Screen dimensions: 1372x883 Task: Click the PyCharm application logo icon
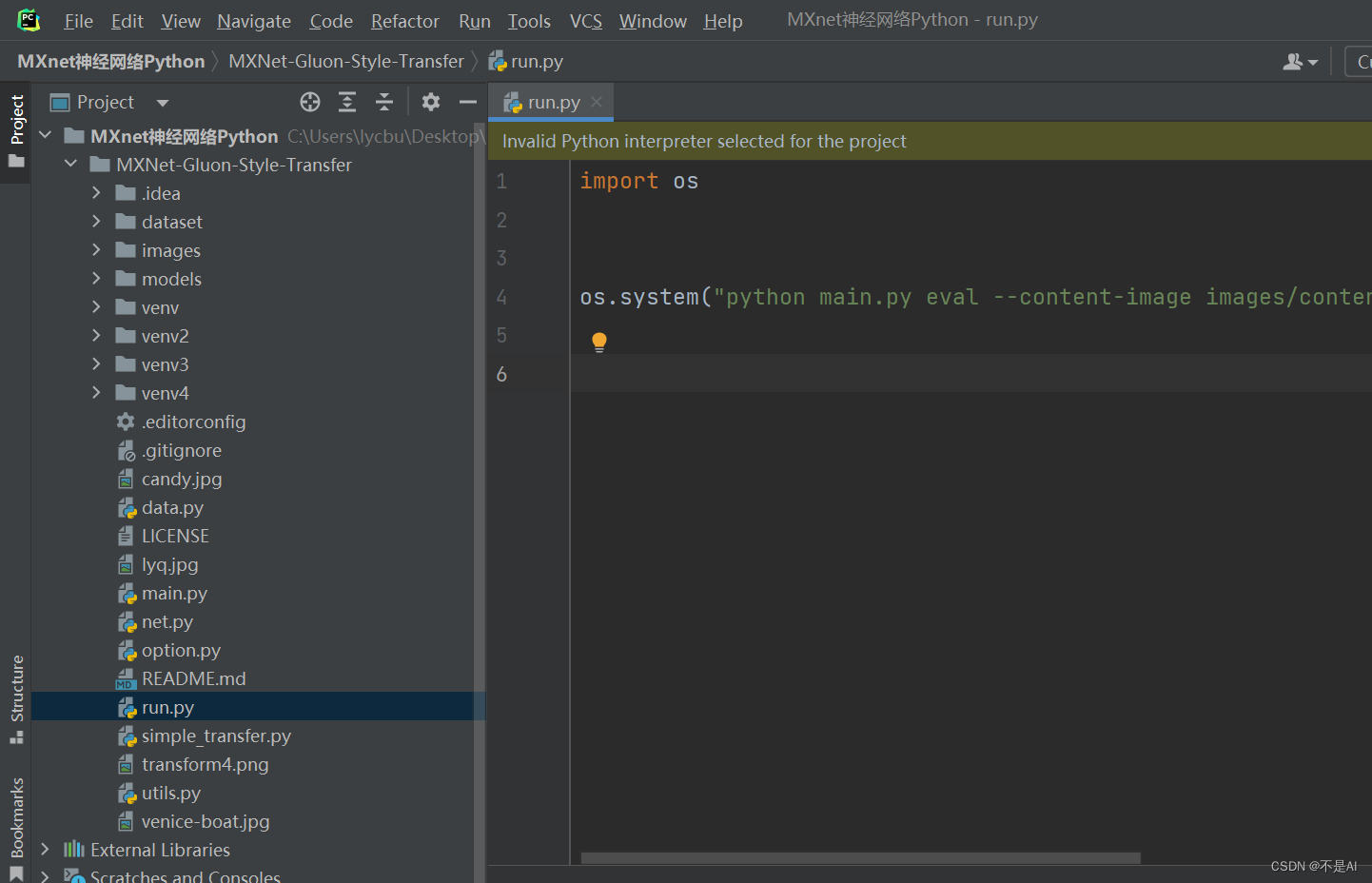pos(29,19)
